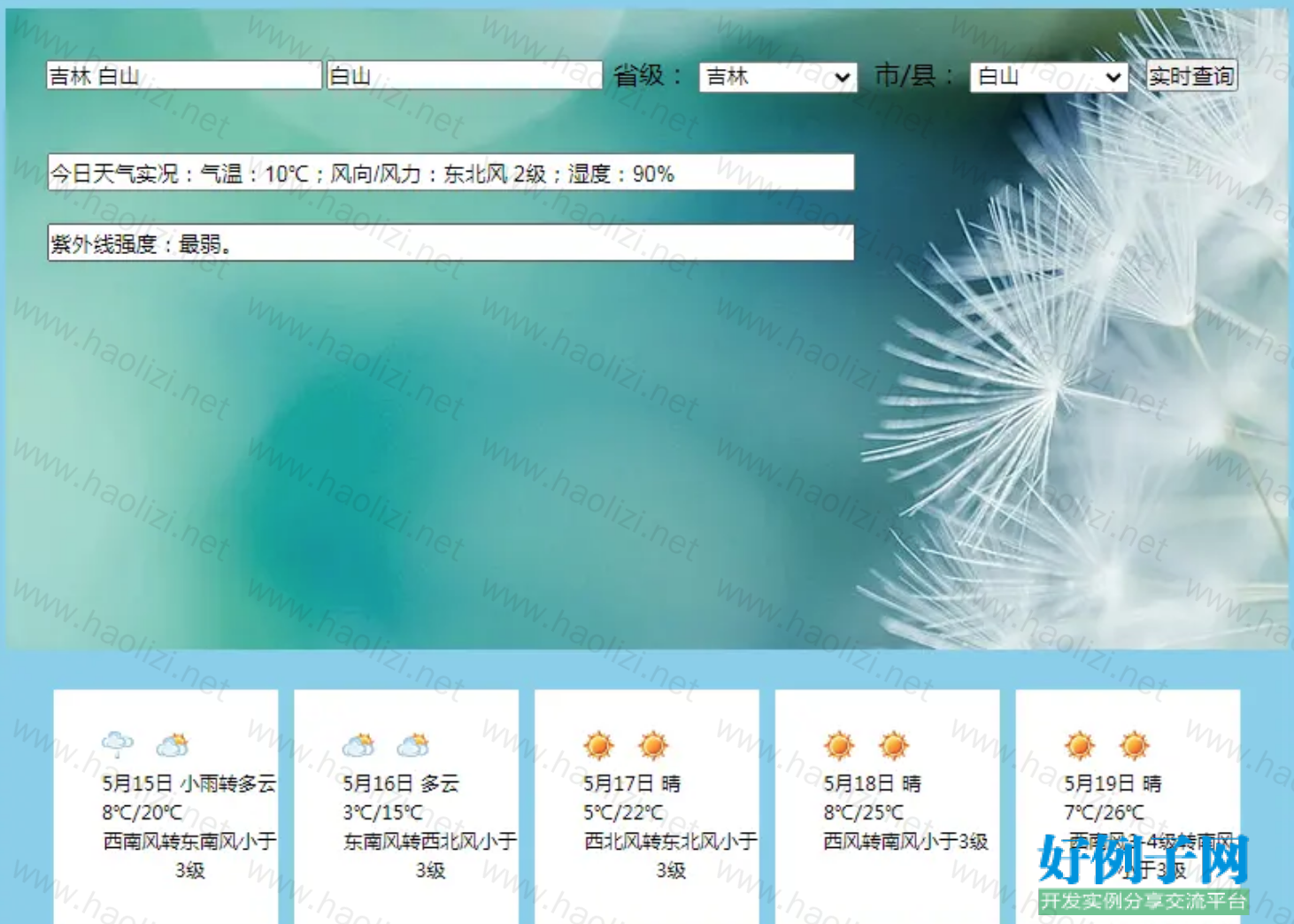Screen dimensions: 1294x924
Task: Expand the 市/县 dropdown showing 白山
Action: point(1048,77)
